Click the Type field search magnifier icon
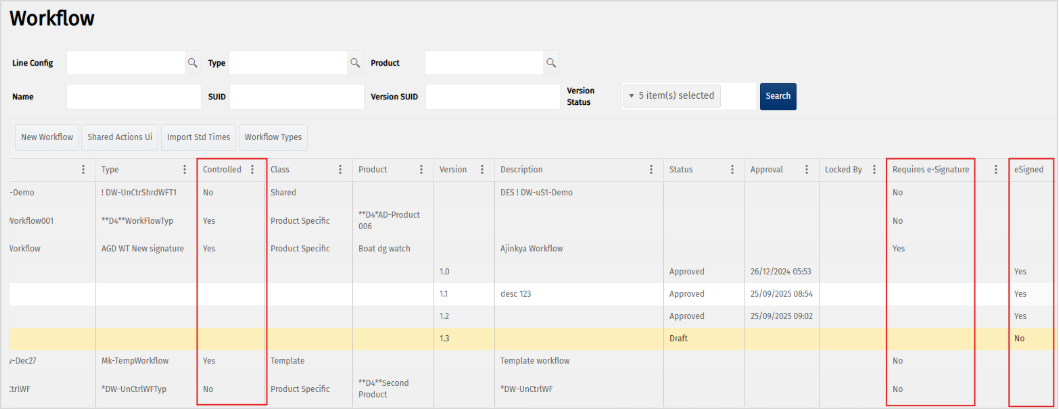This screenshot has width=1060, height=409. tap(354, 63)
